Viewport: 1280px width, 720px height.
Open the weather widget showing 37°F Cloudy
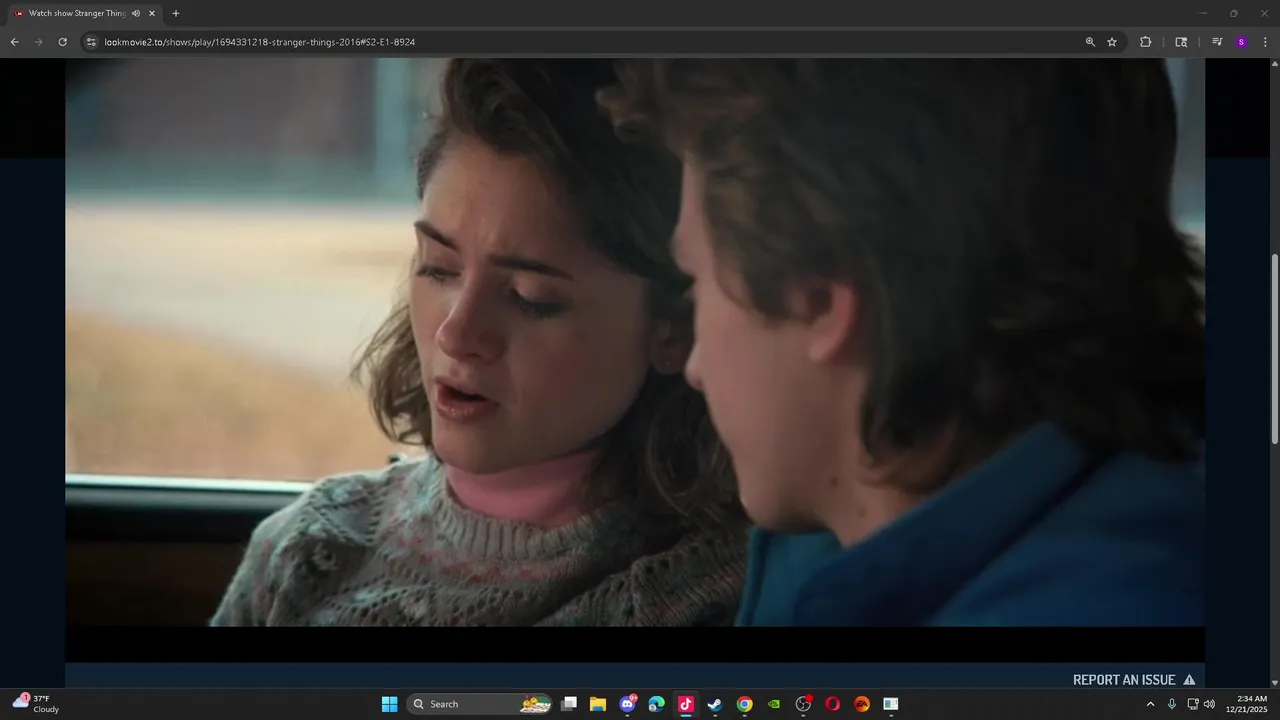[36, 704]
